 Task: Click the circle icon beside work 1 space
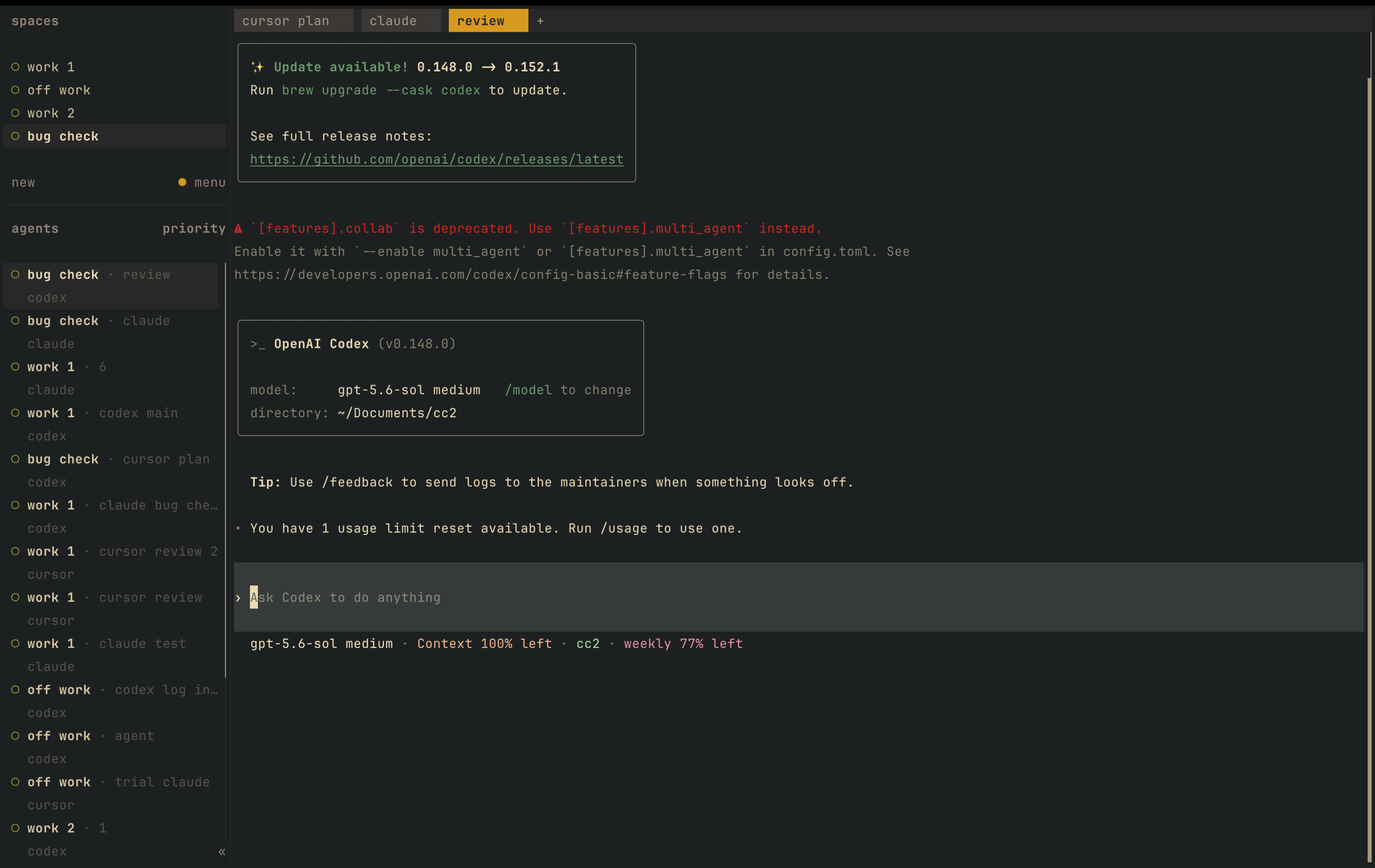pyautogui.click(x=15, y=67)
